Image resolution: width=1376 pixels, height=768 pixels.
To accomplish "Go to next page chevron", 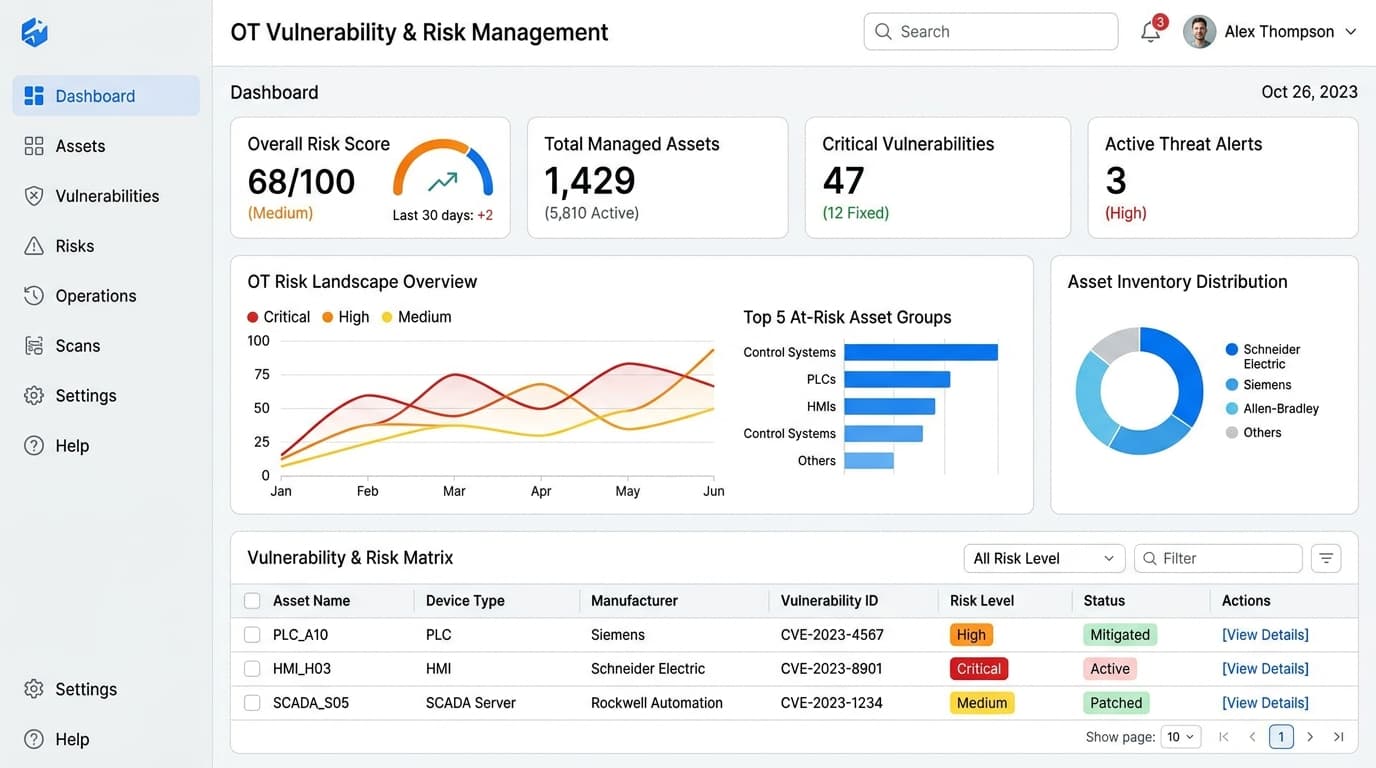I will pos(1310,737).
